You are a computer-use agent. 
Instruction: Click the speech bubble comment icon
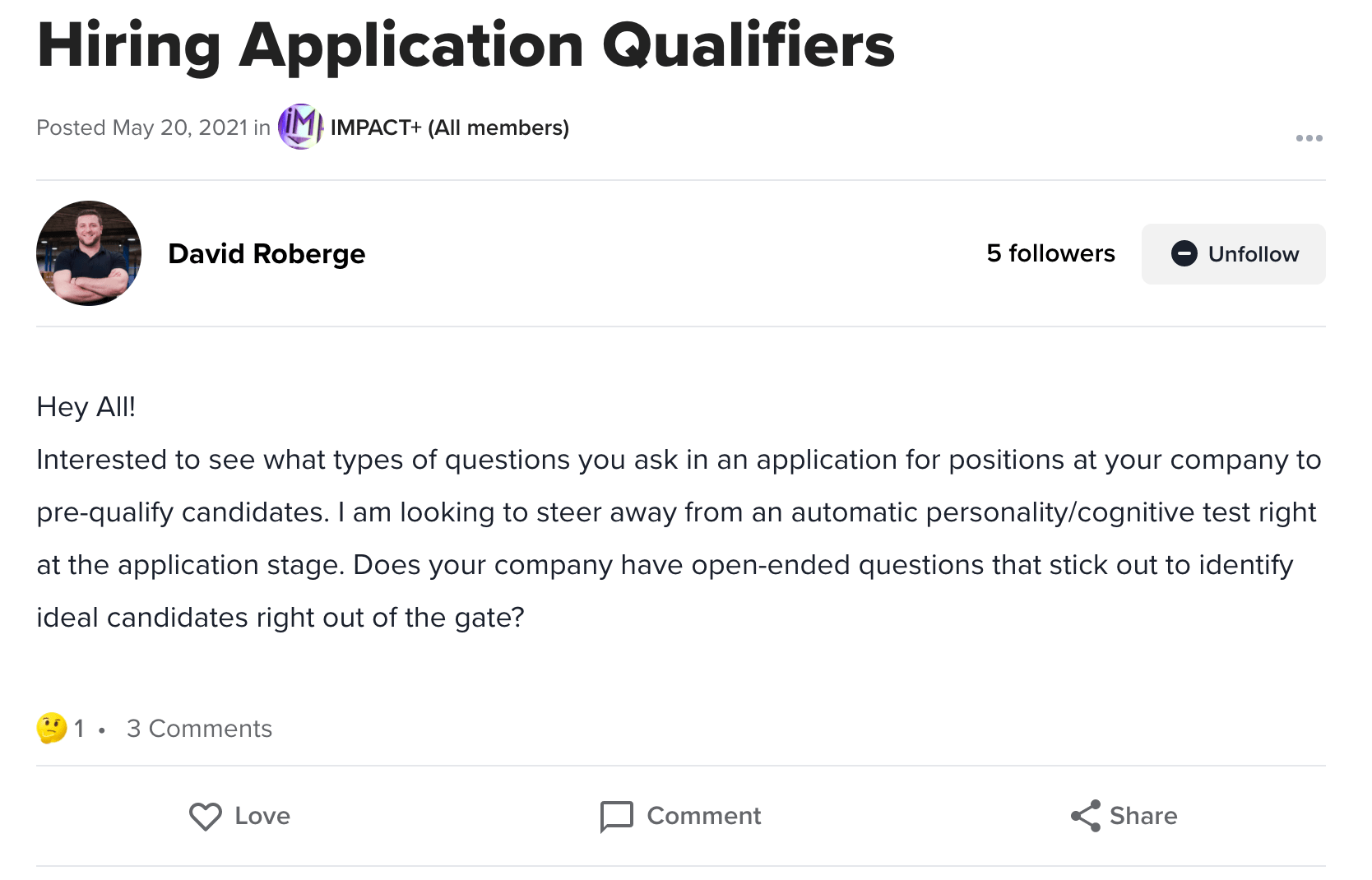point(617,817)
